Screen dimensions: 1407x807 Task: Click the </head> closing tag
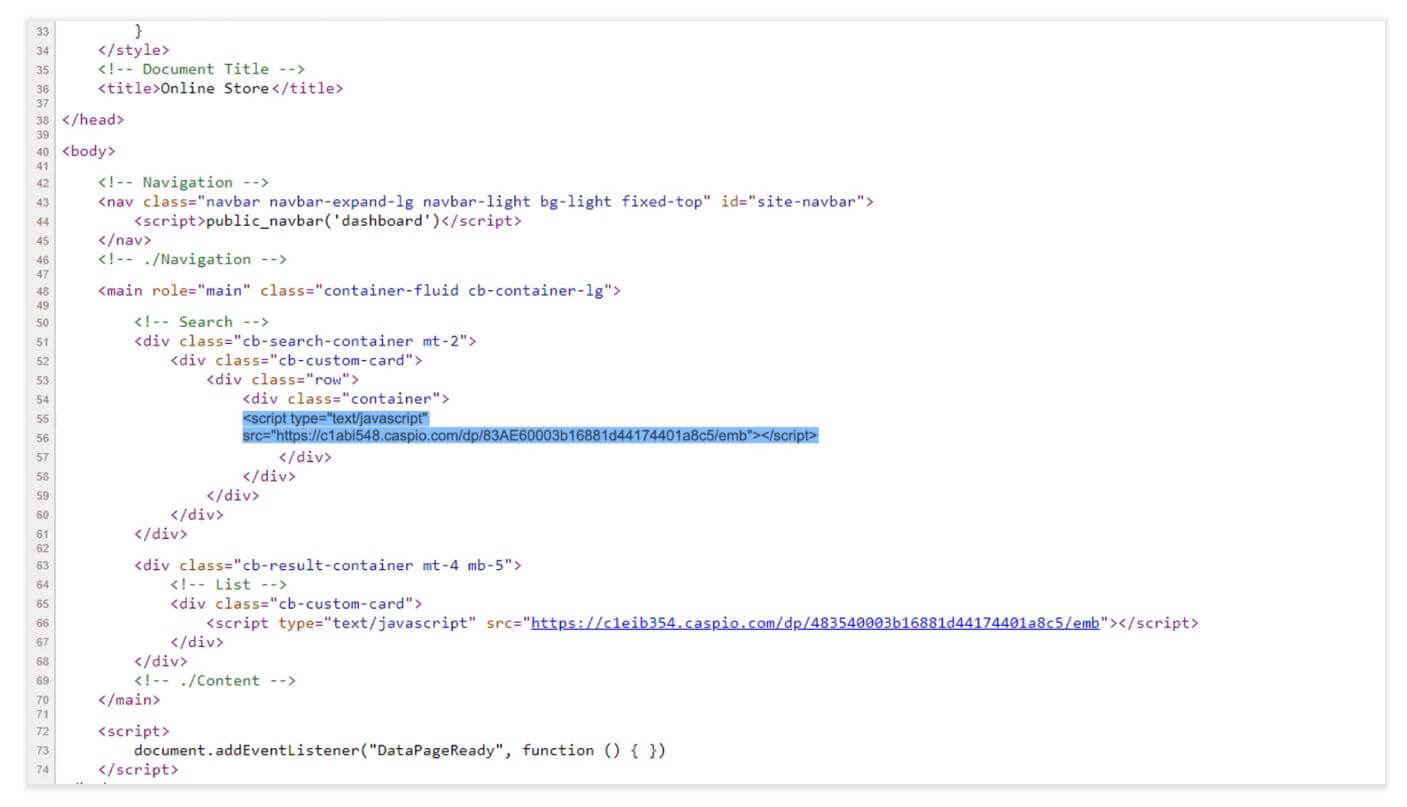[x=93, y=119]
